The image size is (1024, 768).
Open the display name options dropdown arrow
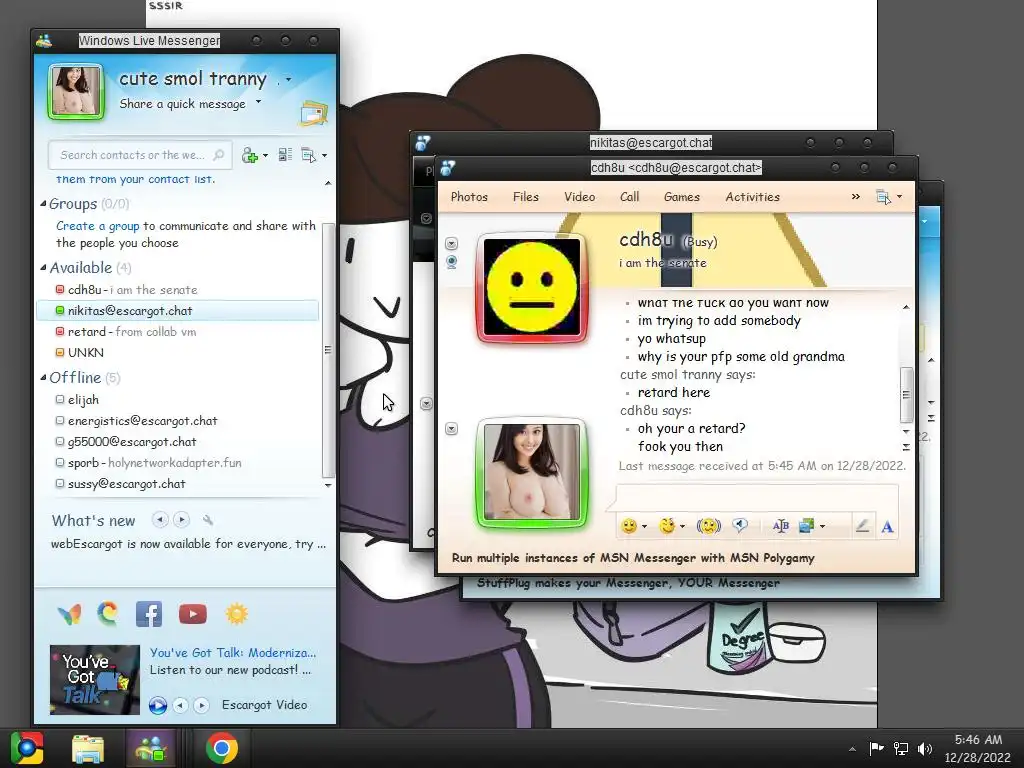(x=288, y=80)
